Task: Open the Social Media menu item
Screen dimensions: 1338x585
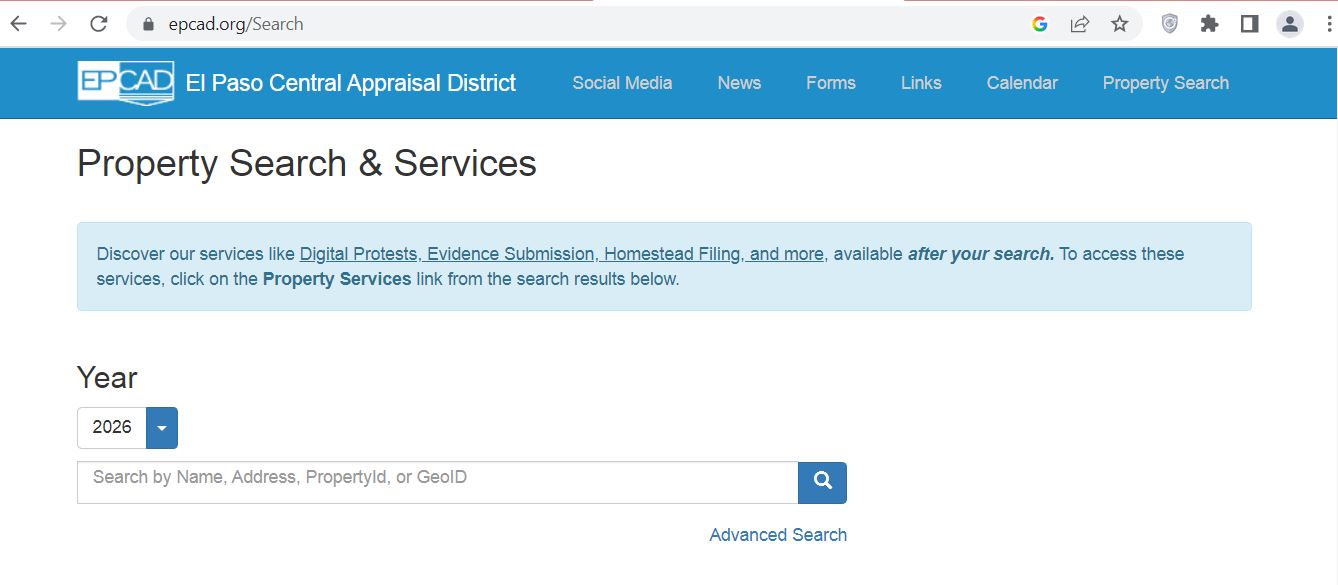Action: (x=622, y=83)
